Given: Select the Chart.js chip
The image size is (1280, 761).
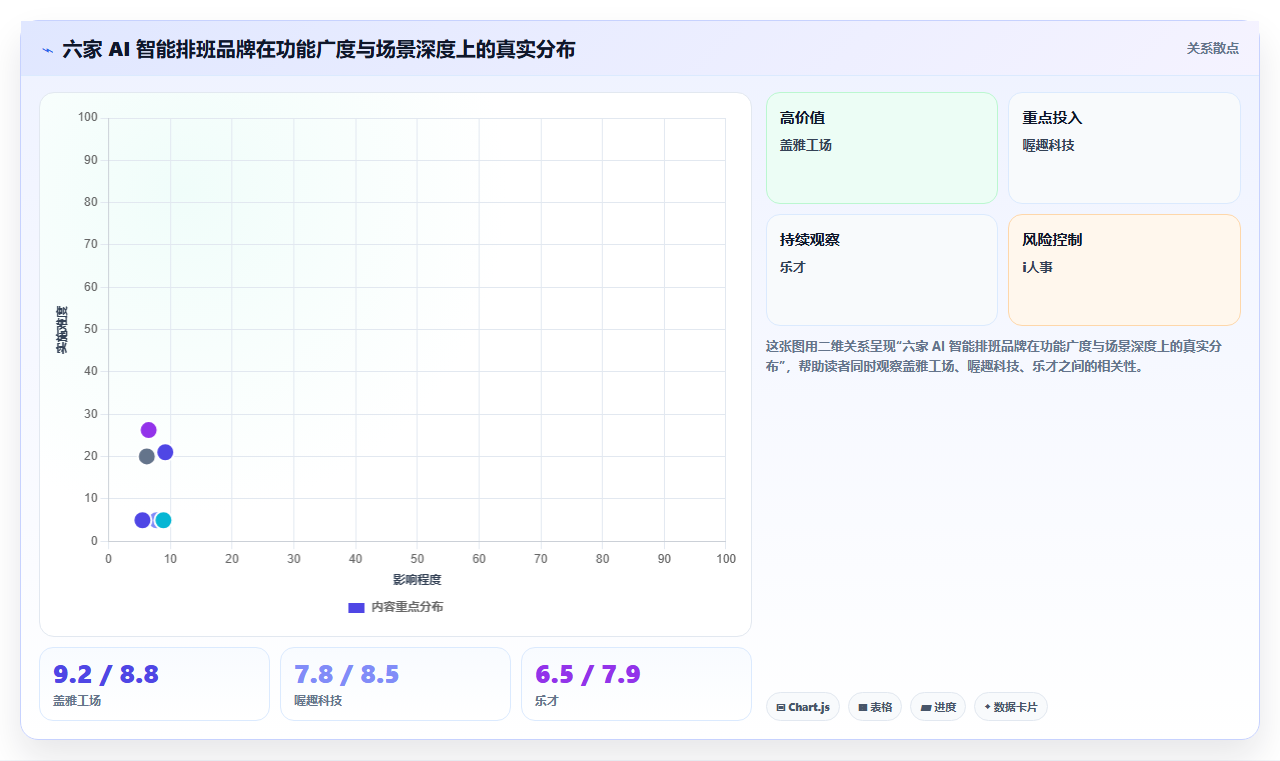Looking at the screenshot, I should click(x=803, y=707).
